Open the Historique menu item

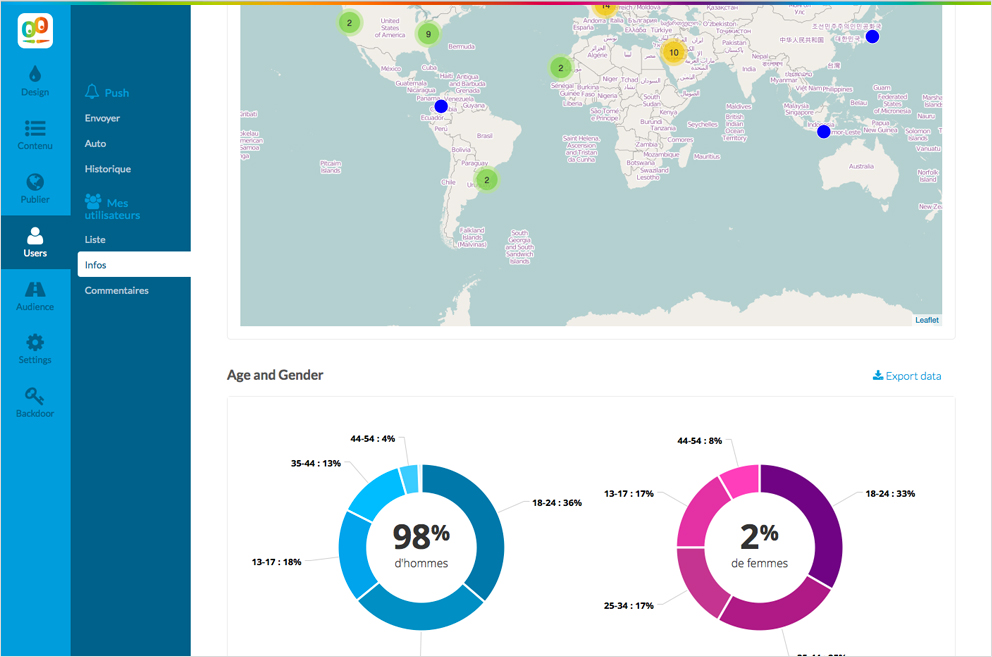coord(108,169)
